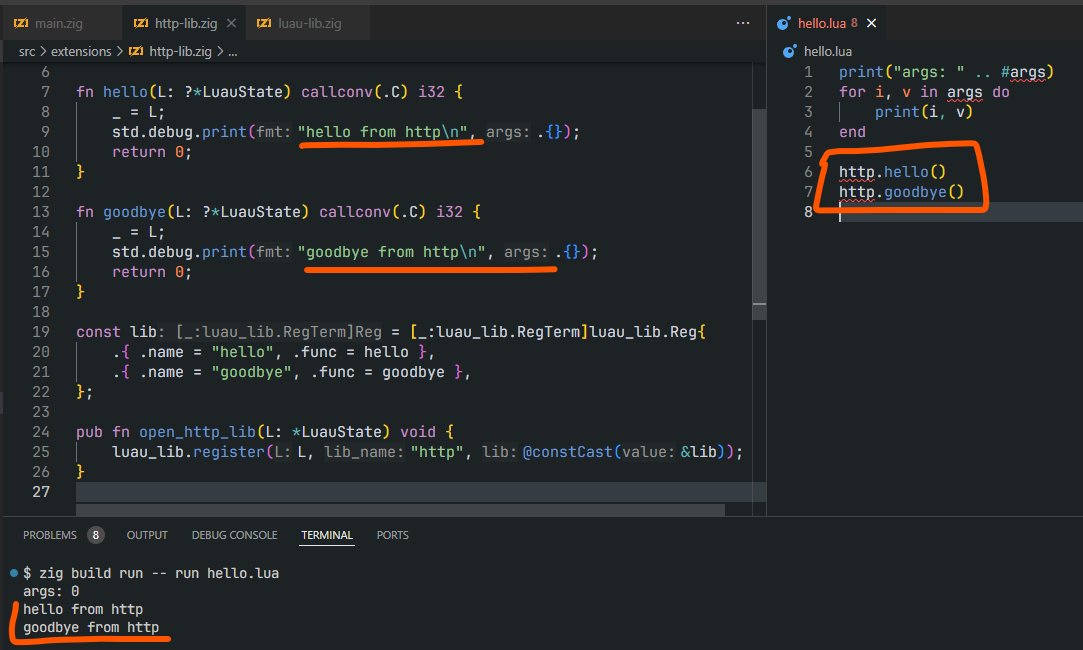Click the "end" keyword on hello.lua line 4
Viewport: 1083px width, 650px height.
click(x=852, y=132)
